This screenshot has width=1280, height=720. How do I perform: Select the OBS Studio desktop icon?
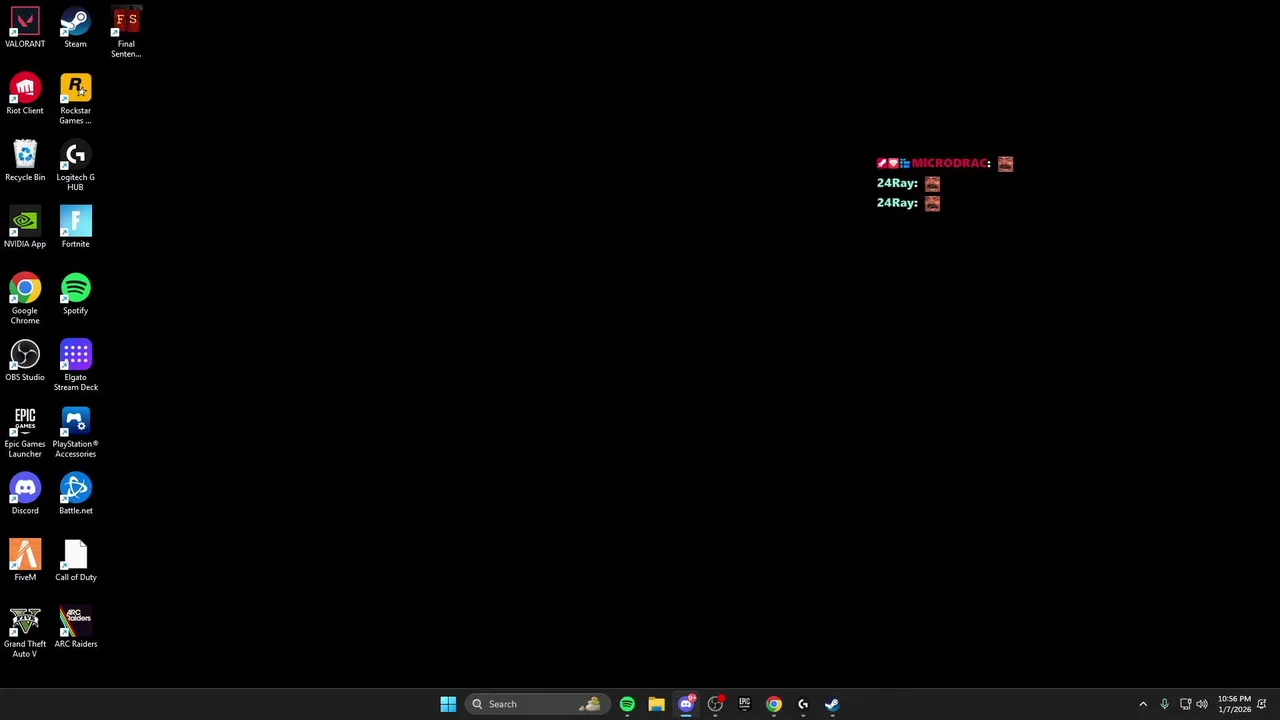point(25,361)
